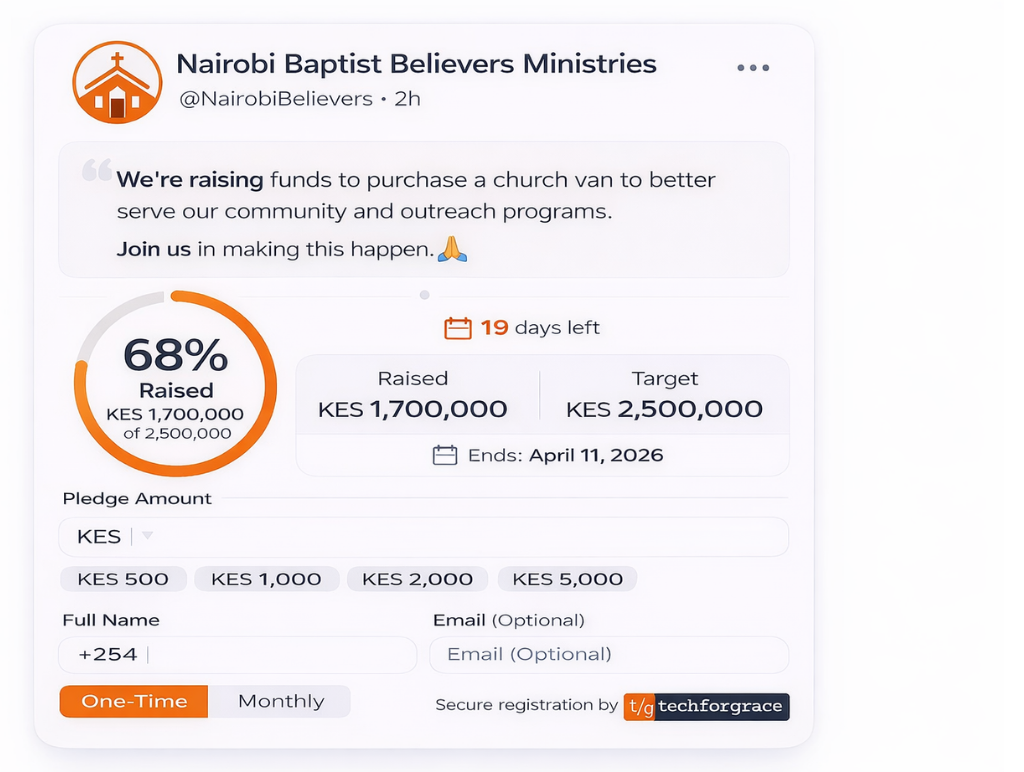Screen dimensions: 1024x772
Task: Click the orange church profile avatar
Action: 117,82
